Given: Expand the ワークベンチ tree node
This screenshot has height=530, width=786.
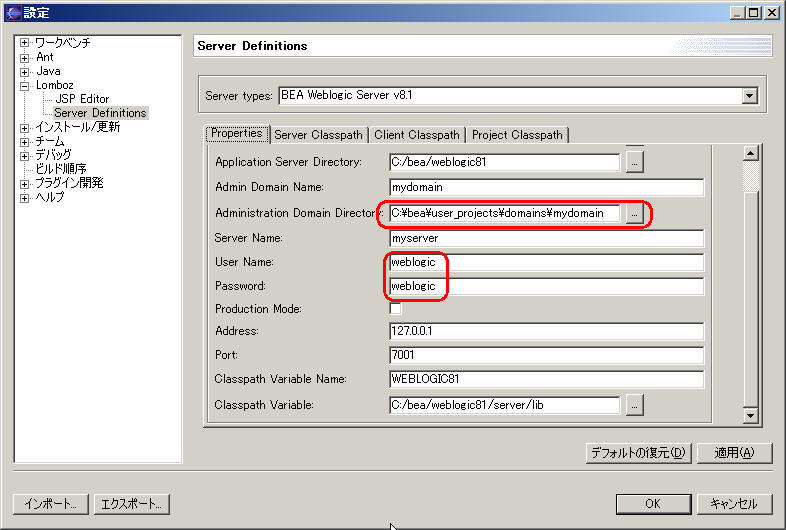Looking at the screenshot, I should tap(25, 44).
